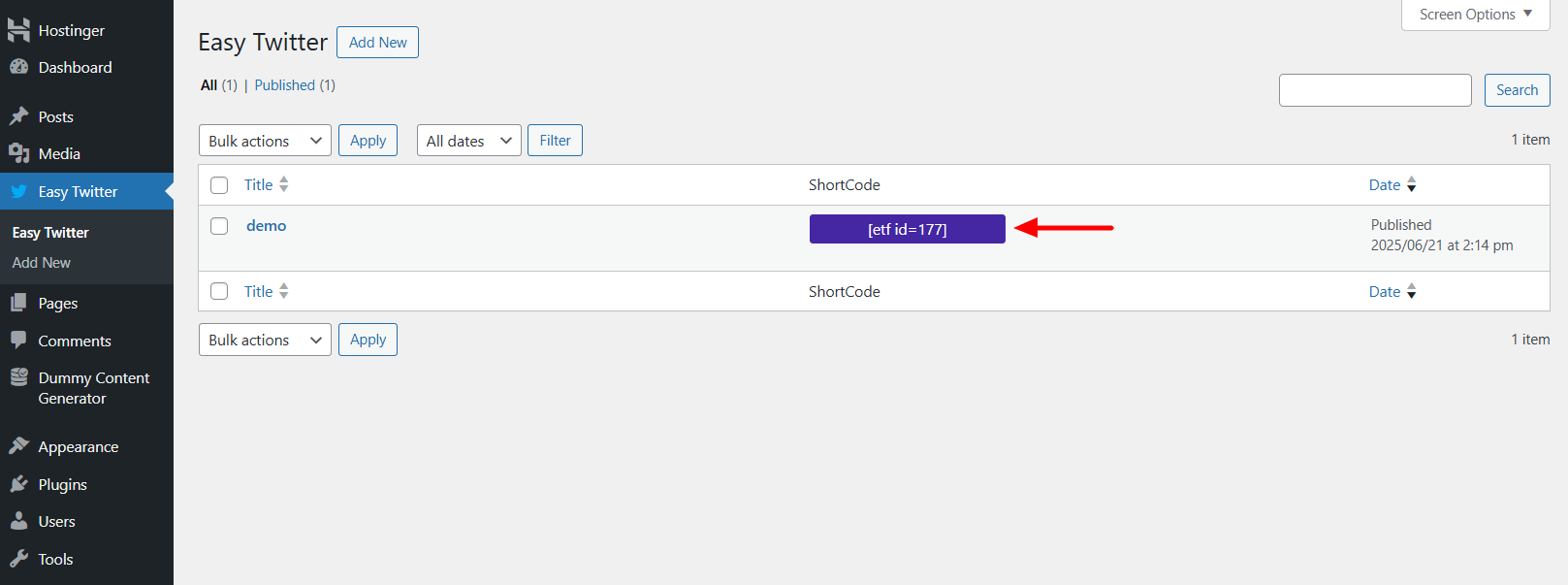This screenshot has height=585, width=1568.
Task: Open Media library via its icon
Action: 19,152
